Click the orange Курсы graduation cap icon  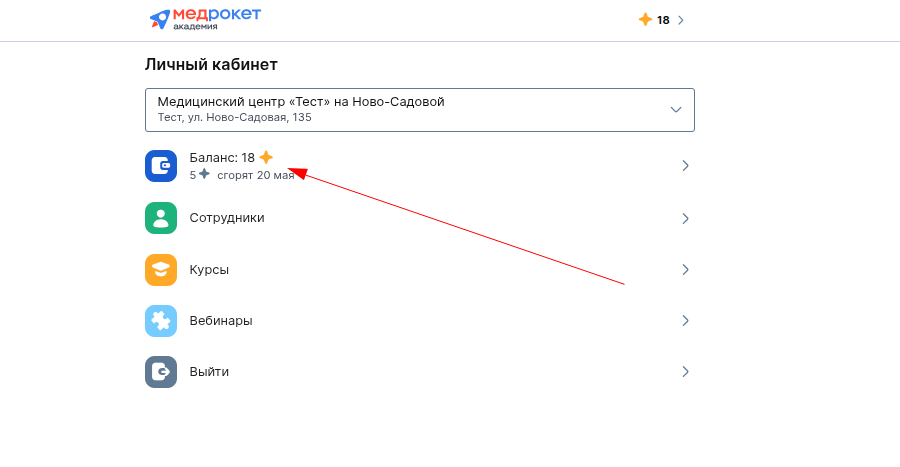point(161,270)
